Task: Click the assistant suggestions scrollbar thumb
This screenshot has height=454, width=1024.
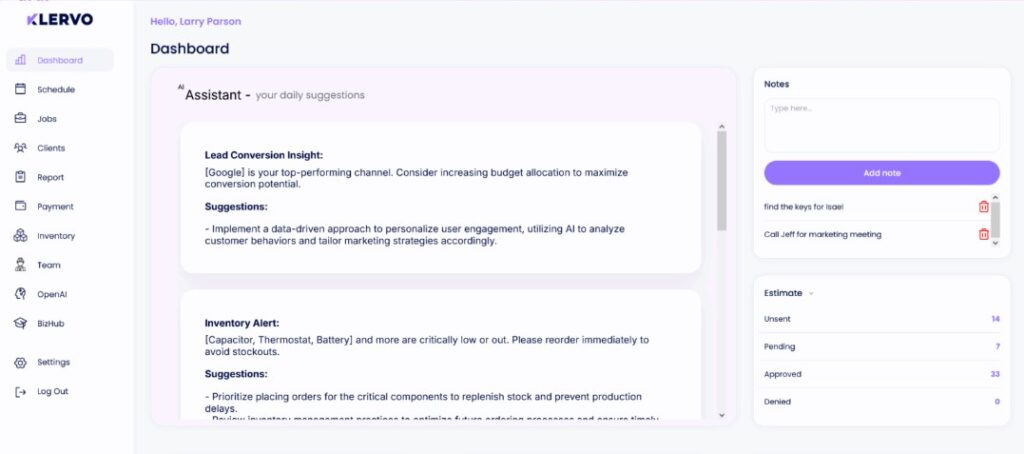Action: (x=721, y=180)
